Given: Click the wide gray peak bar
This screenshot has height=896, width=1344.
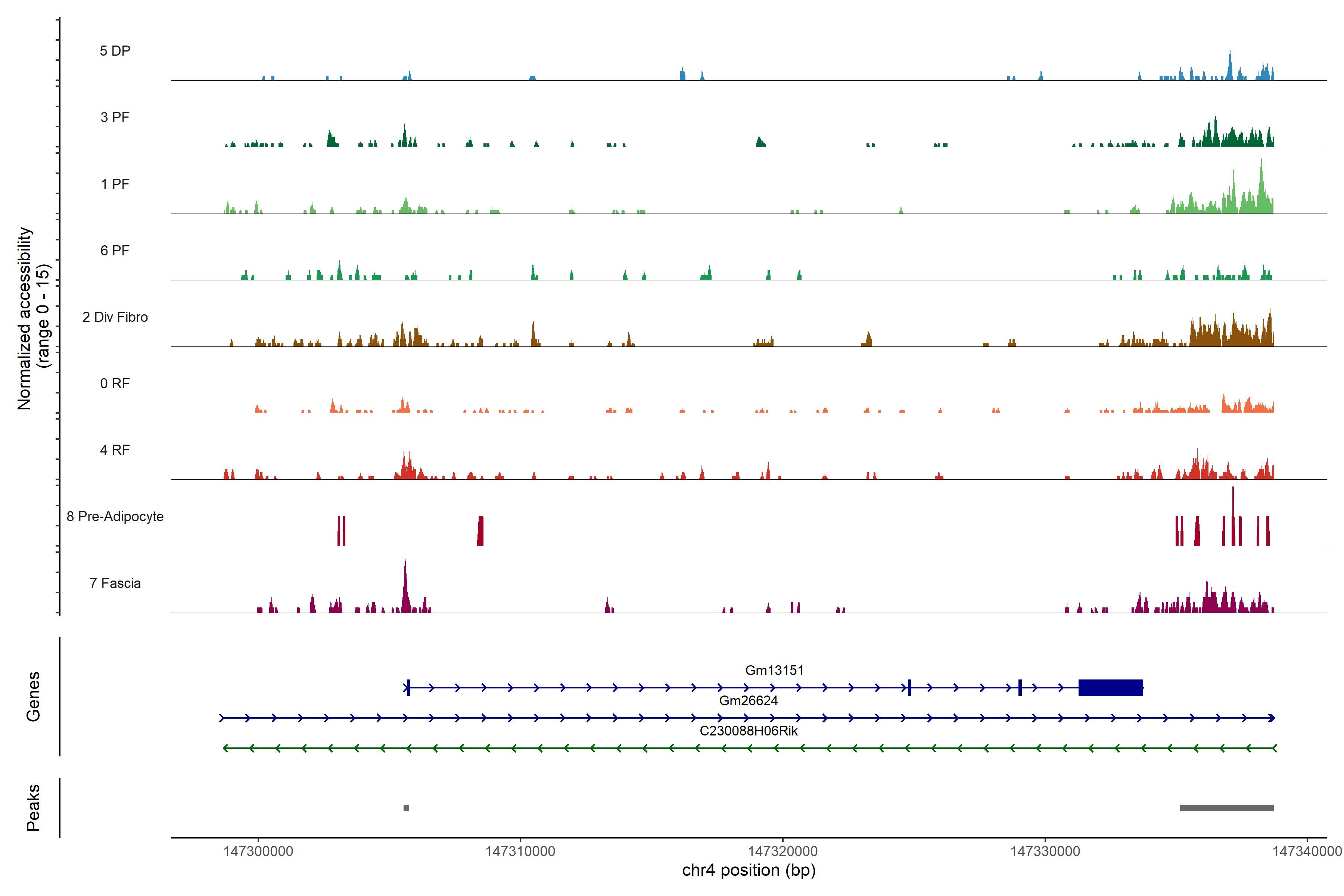Looking at the screenshot, I should click(1227, 808).
